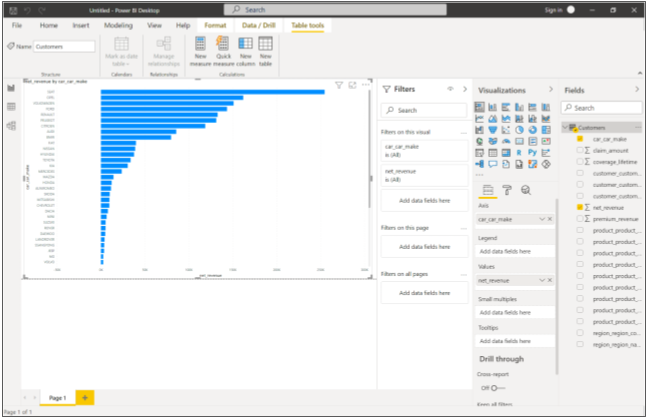Open the Data / Drill ribbon tab
The width and height of the screenshot is (648, 419).
pyautogui.click(x=259, y=25)
